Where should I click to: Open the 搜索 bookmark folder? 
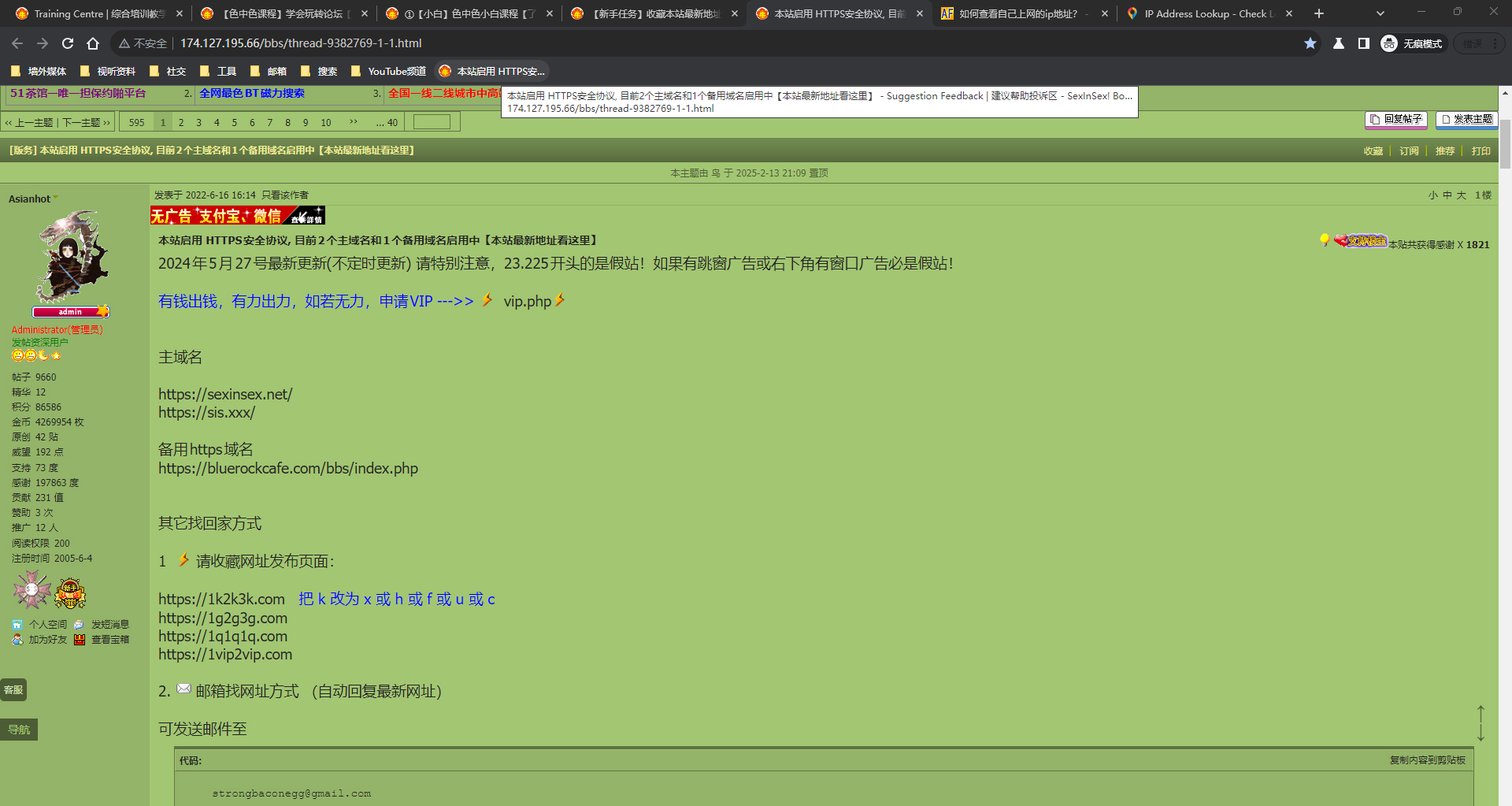319,71
